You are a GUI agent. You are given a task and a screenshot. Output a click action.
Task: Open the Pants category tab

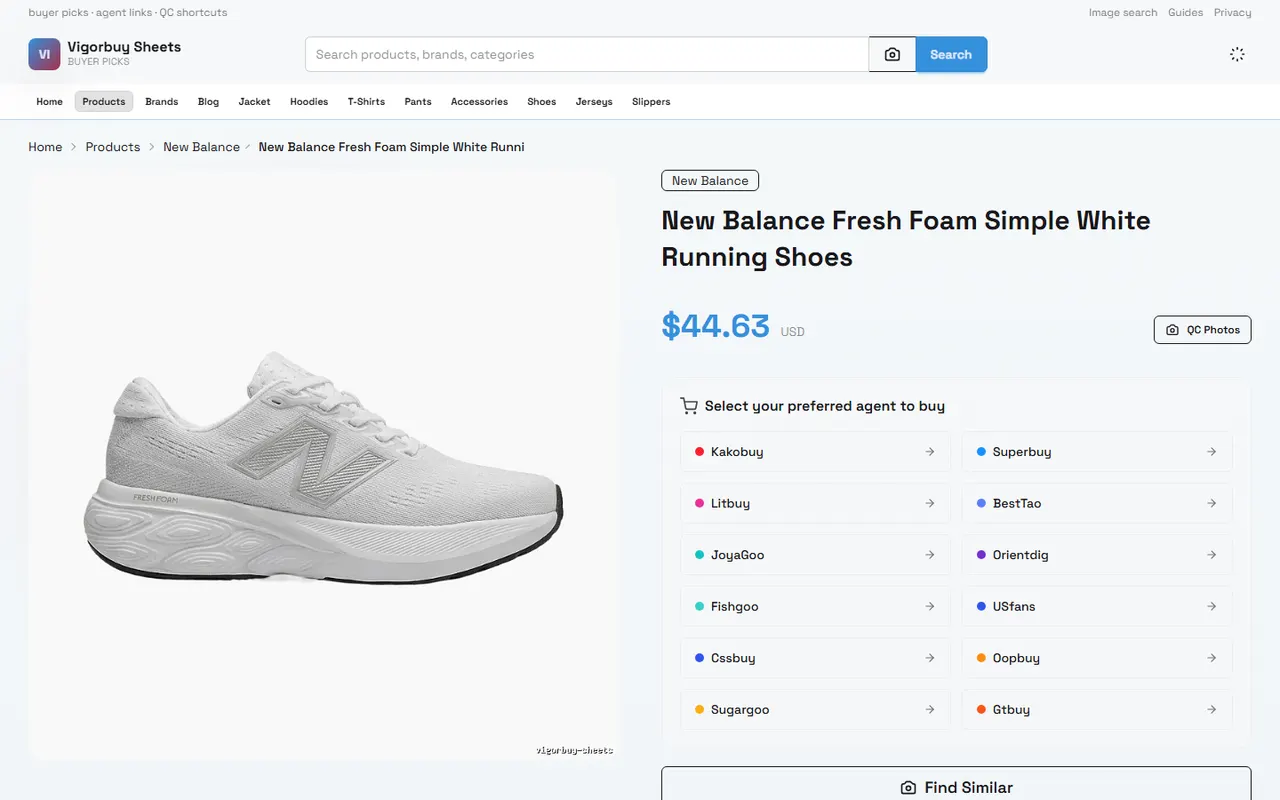coord(418,102)
